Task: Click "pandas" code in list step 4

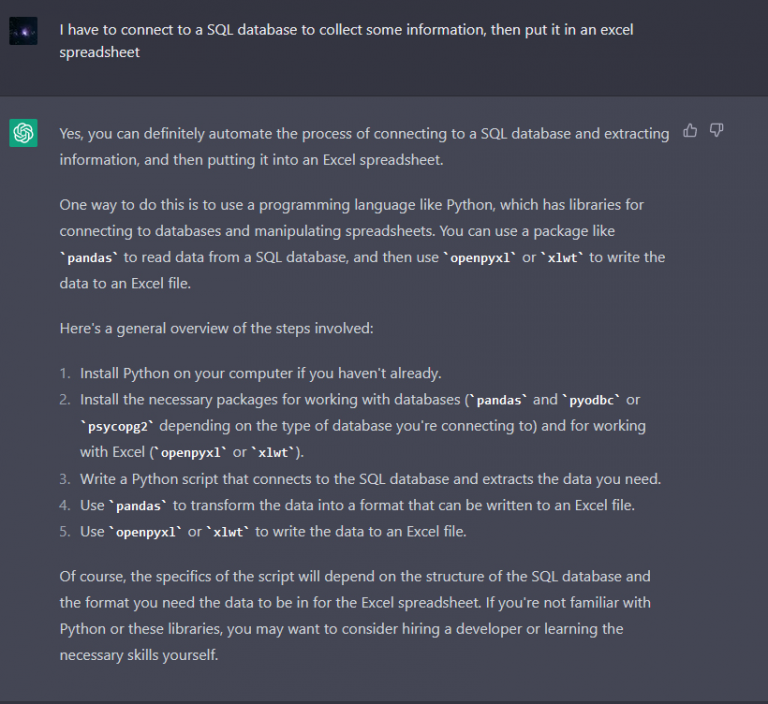Action: click(x=140, y=506)
